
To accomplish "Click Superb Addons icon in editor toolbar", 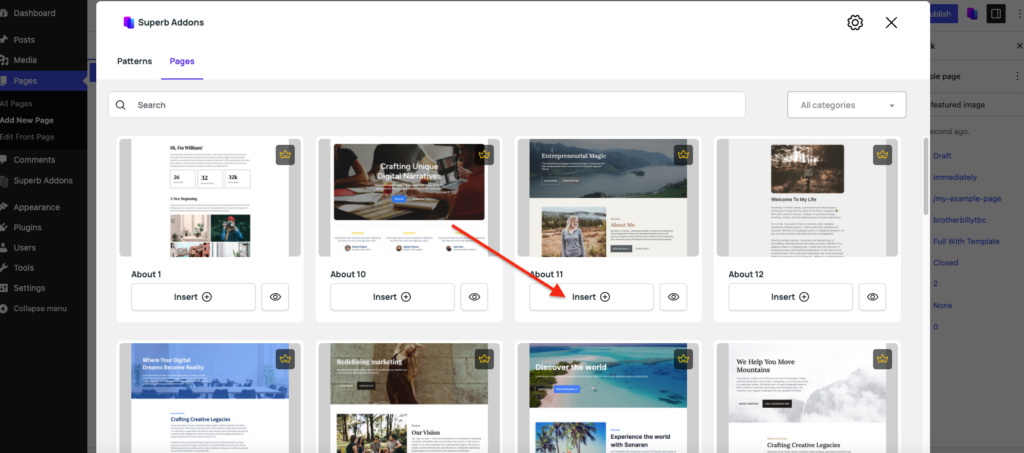I will 972,14.
